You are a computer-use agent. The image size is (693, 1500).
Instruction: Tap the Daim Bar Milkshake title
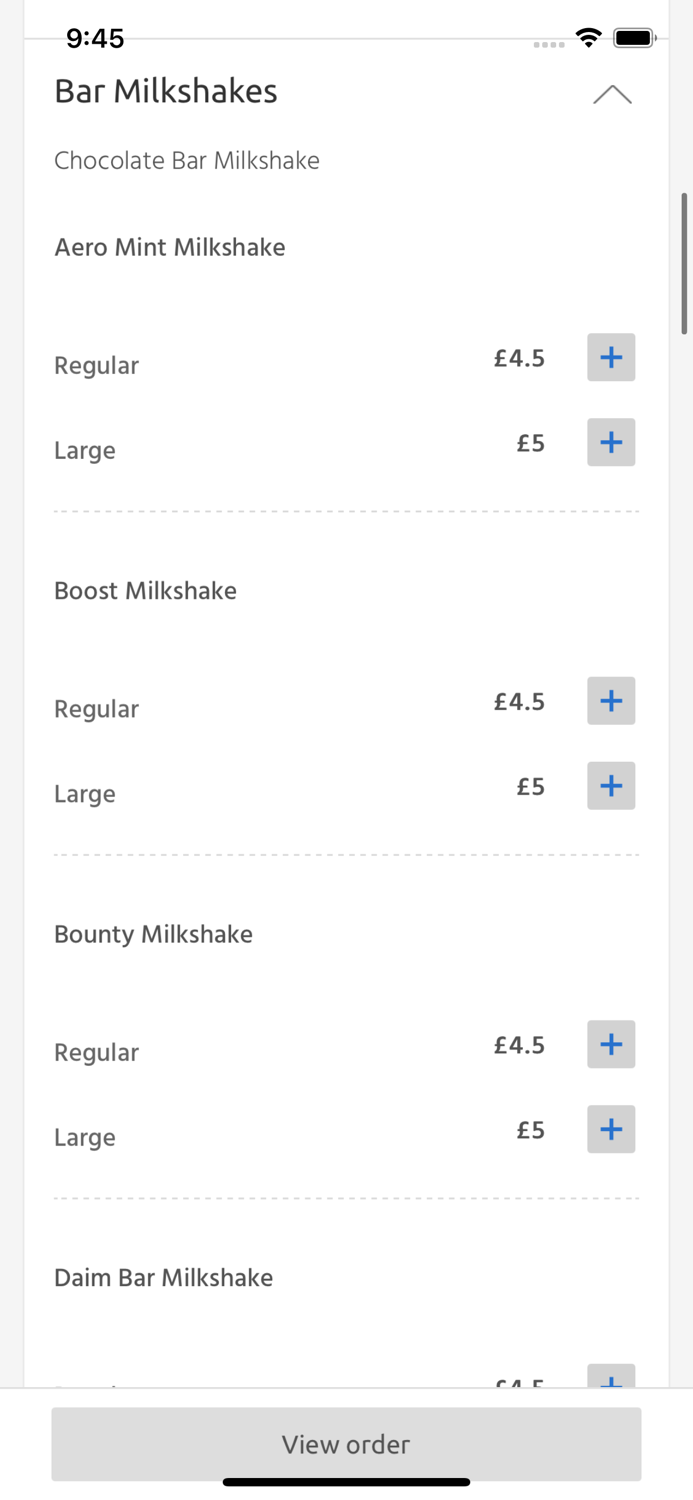pyautogui.click(x=164, y=1278)
